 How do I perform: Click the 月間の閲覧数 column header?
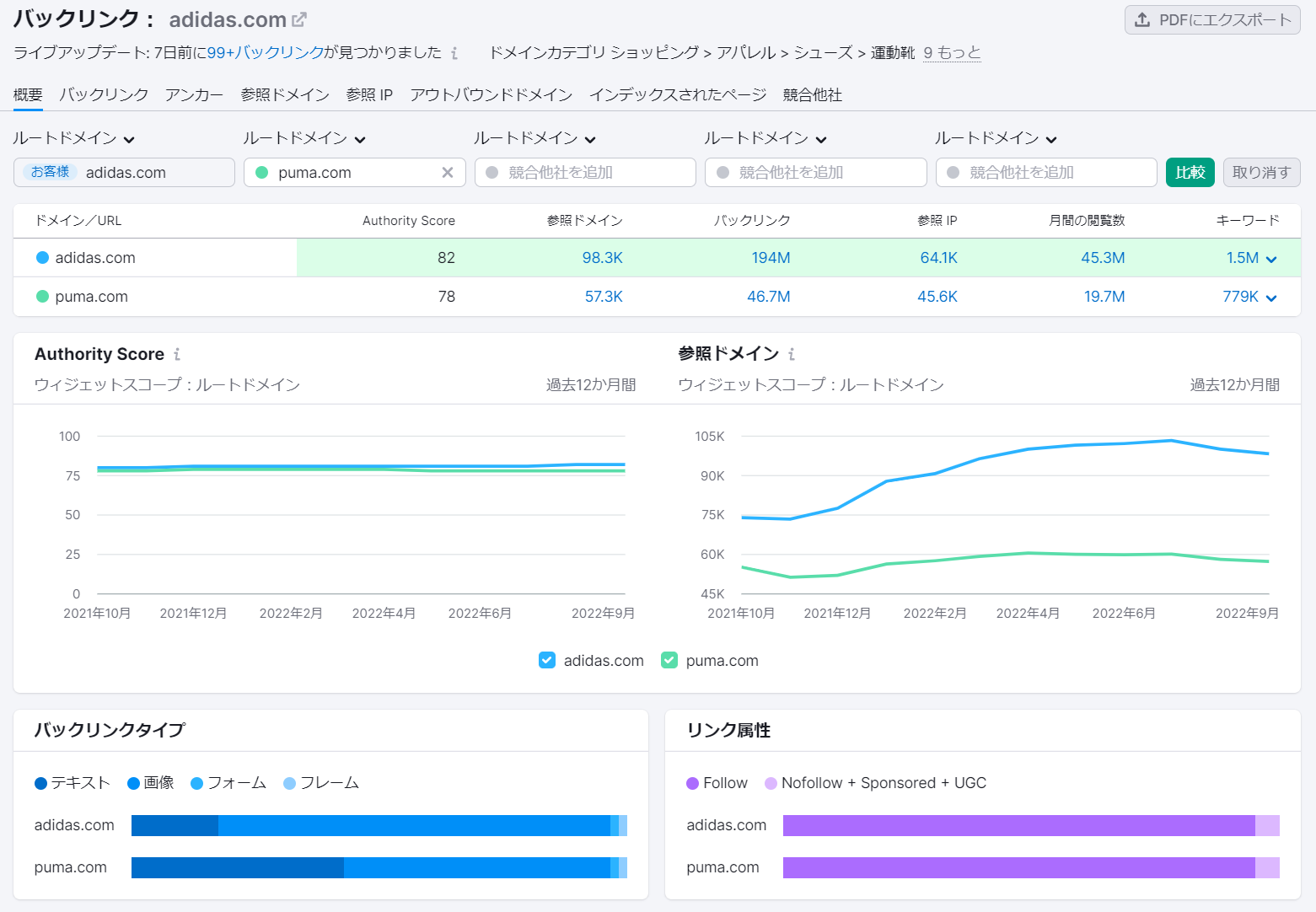[1087, 220]
